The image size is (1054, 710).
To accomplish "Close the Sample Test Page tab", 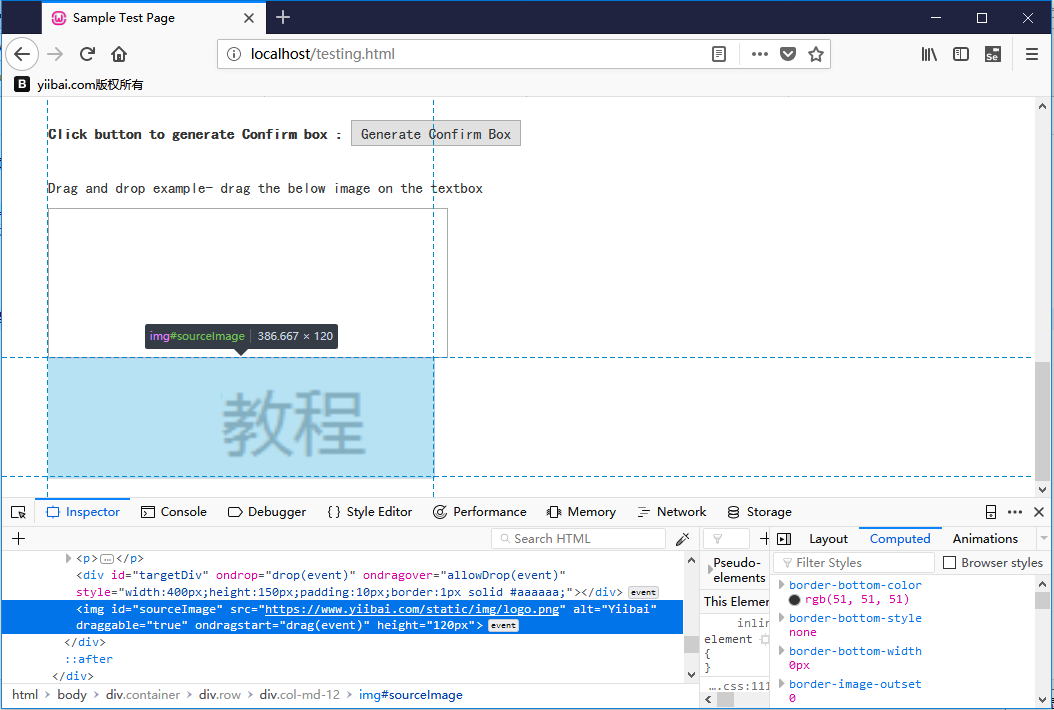I will point(249,18).
